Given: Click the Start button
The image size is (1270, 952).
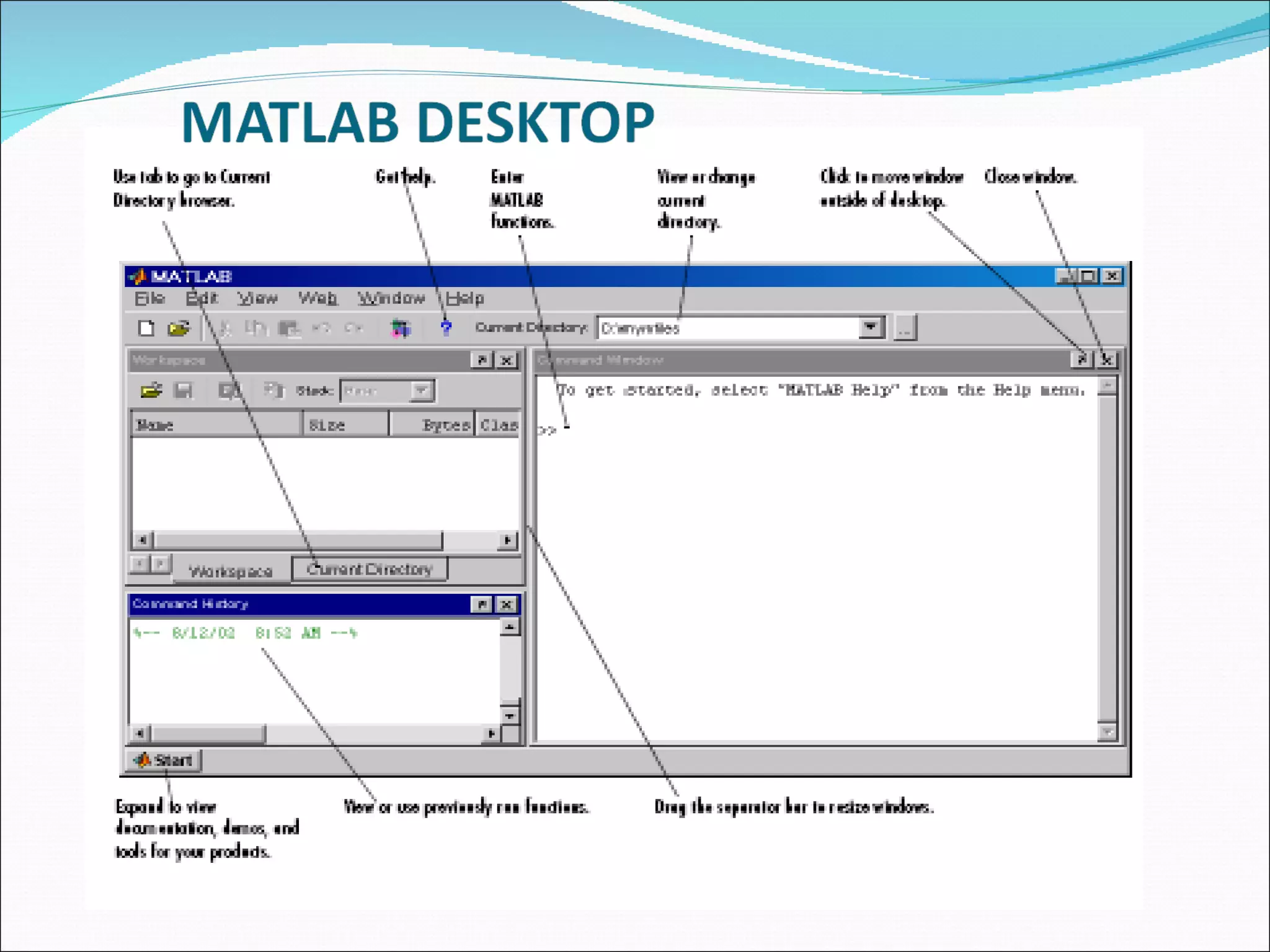Looking at the screenshot, I should pos(164,760).
